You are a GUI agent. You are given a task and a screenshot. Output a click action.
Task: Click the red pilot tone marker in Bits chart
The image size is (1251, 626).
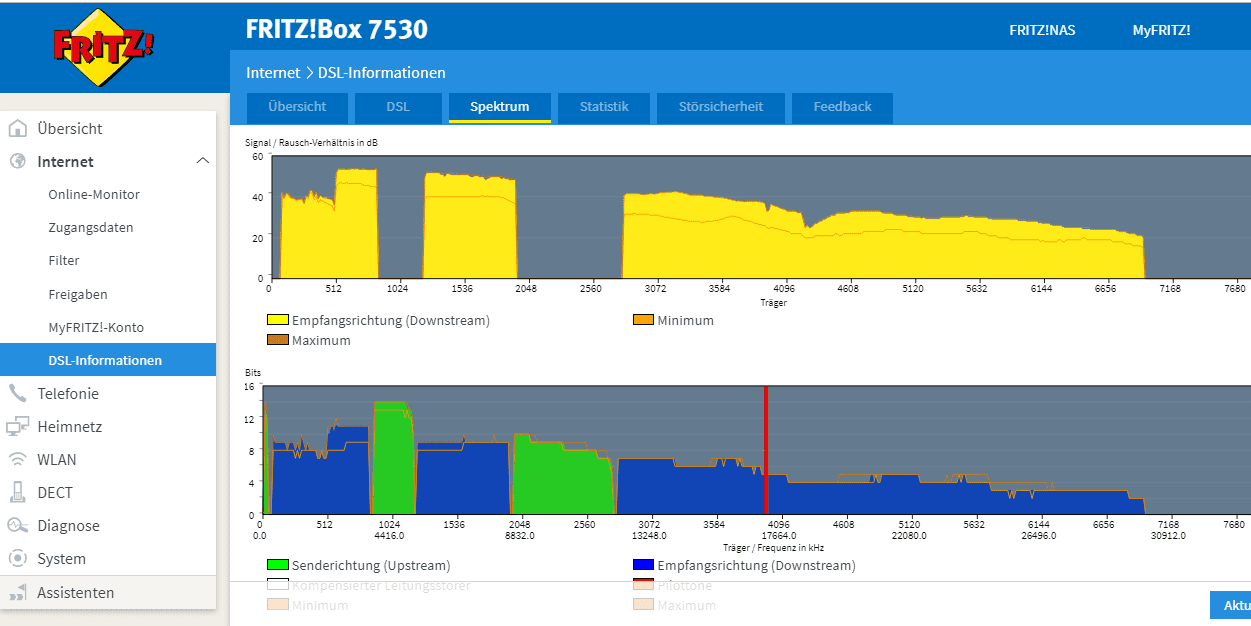pos(766,450)
